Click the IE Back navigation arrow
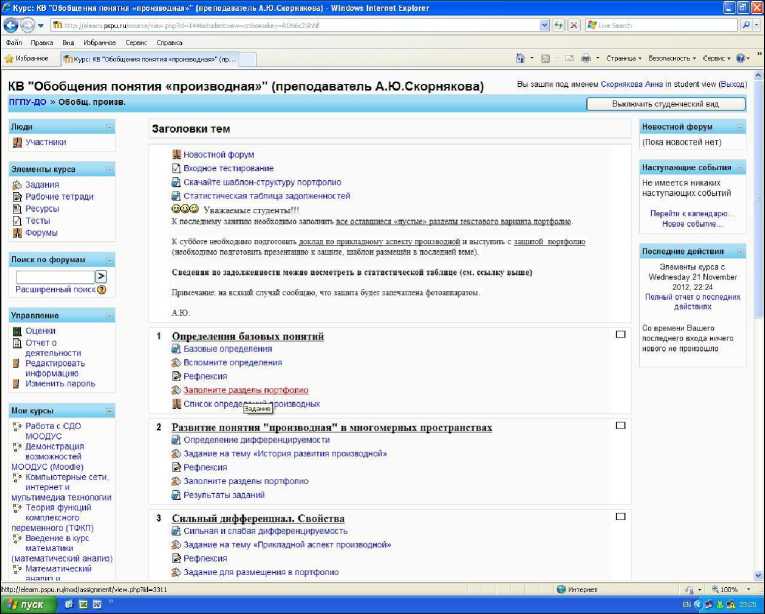Viewport: 765px width, 614px height. pyautogui.click(x=11, y=25)
